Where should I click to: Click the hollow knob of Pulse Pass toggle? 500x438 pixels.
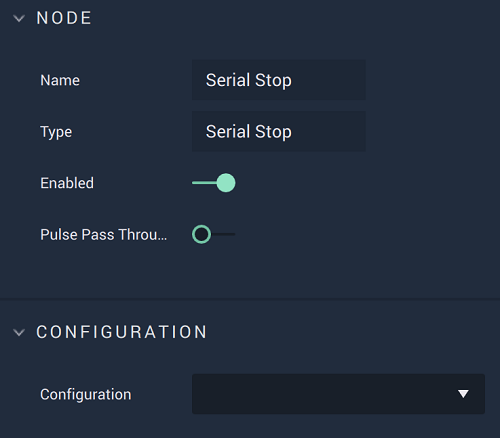click(201, 234)
